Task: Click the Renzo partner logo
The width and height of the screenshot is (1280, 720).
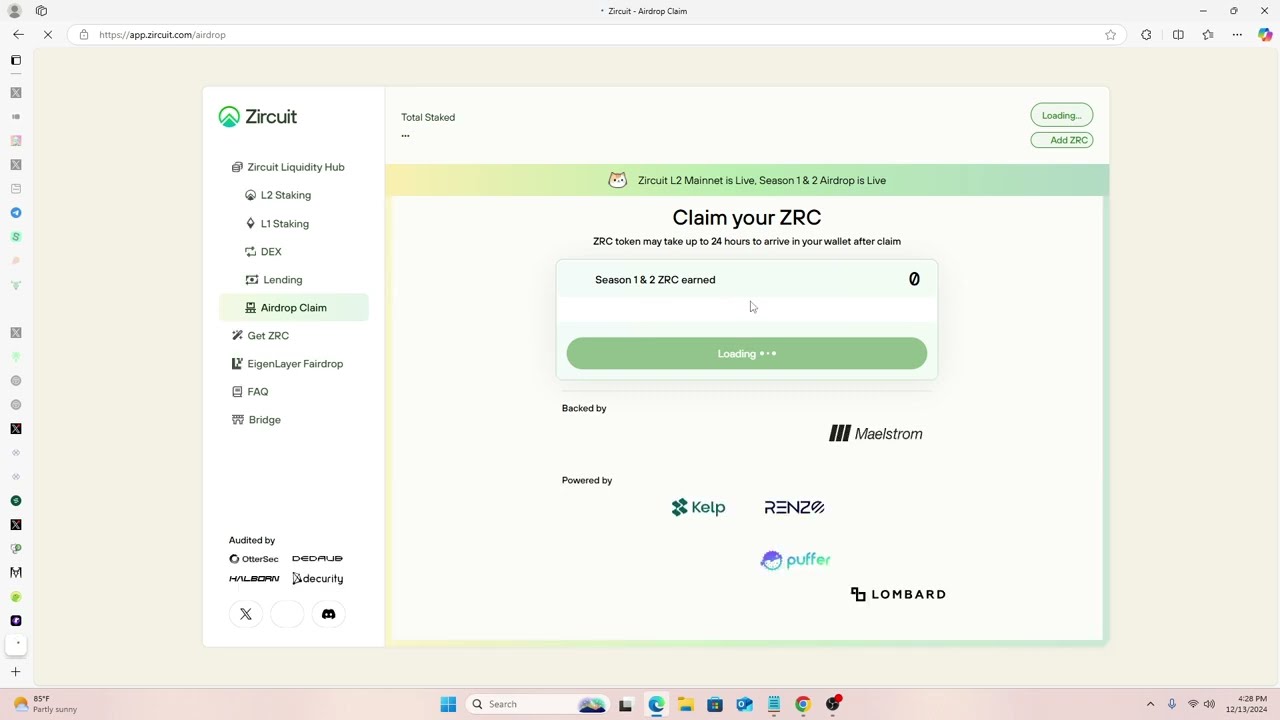Action: point(794,507)
